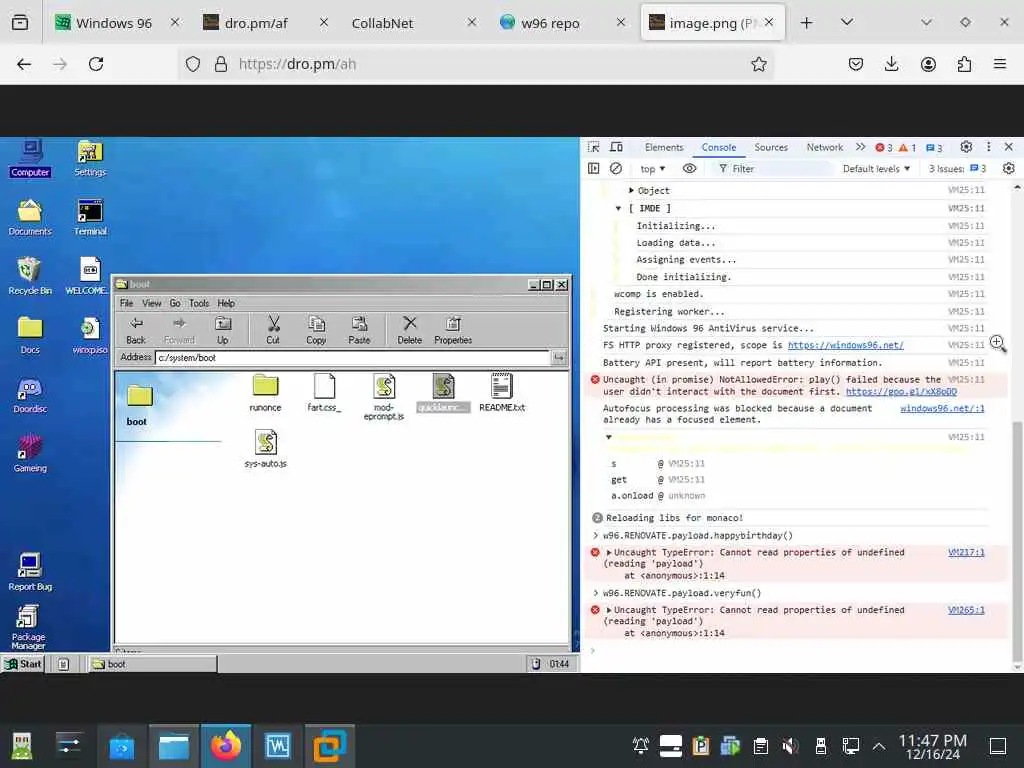
Task: Open the winxp.iso desktop icon
Action: (90, 335)
